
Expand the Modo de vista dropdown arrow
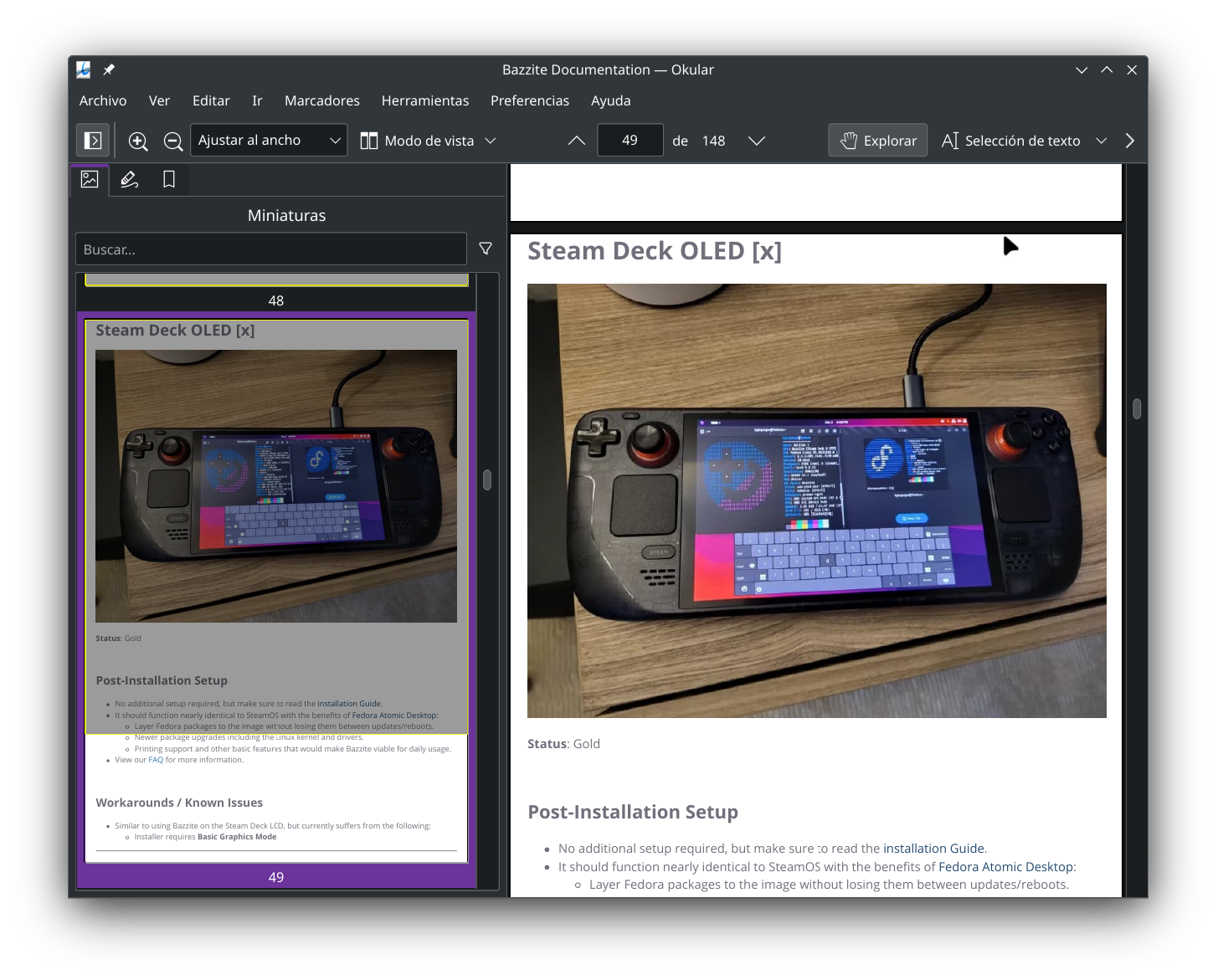tap(491, 141)
